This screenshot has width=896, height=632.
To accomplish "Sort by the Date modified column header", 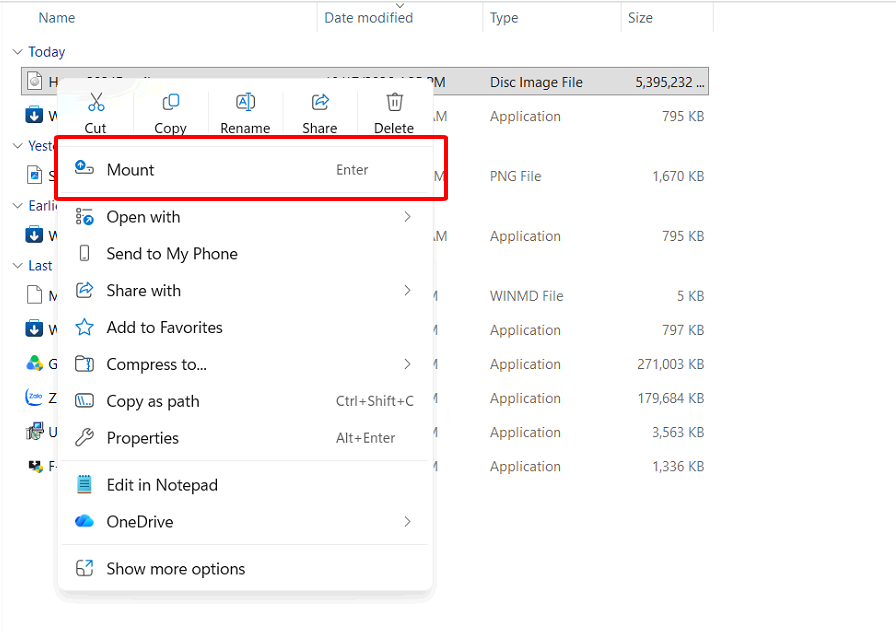I will click(x=369, y=18).
